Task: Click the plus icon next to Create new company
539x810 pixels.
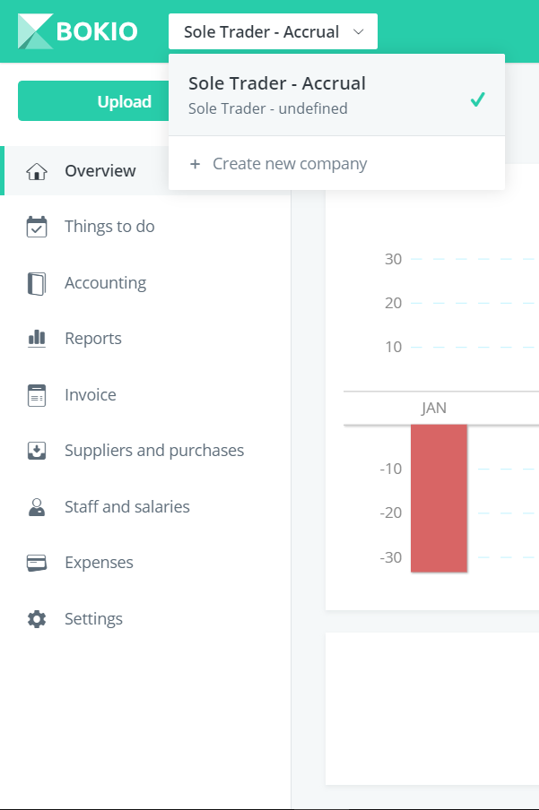Action: pos(195,164)
